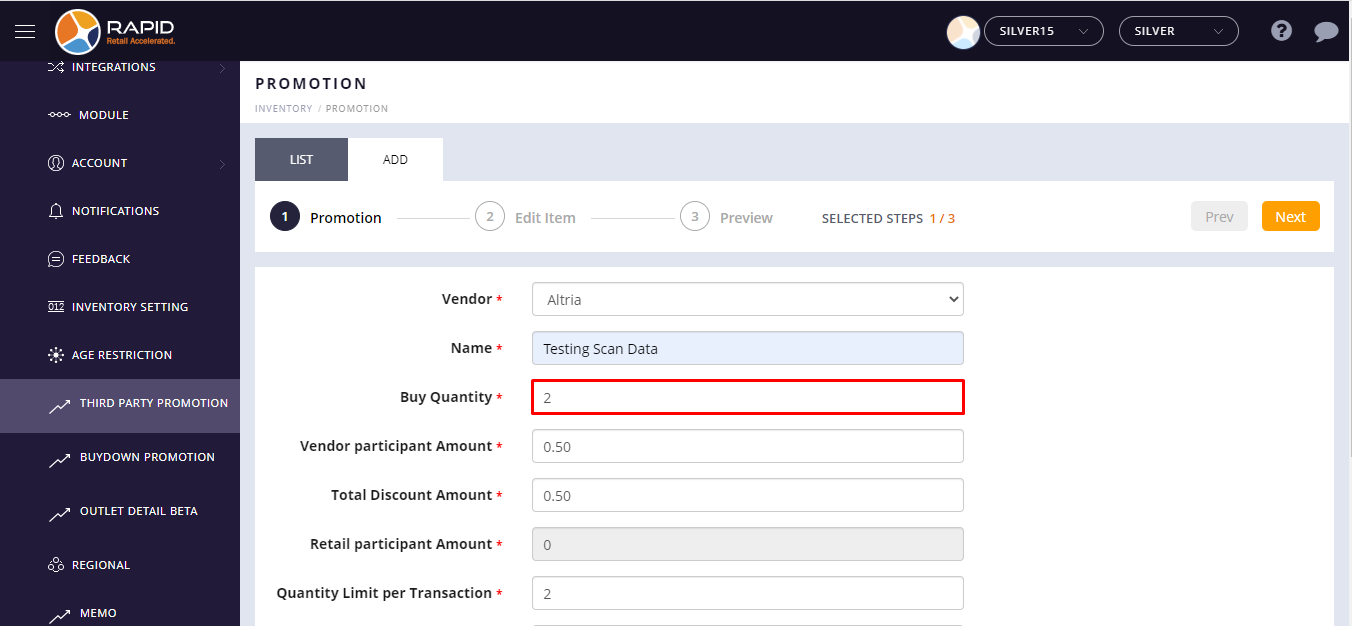Screen dimensions: 1352x626
Task: Expand the Account submenu arrow
Action: click(x=222, y=164)
